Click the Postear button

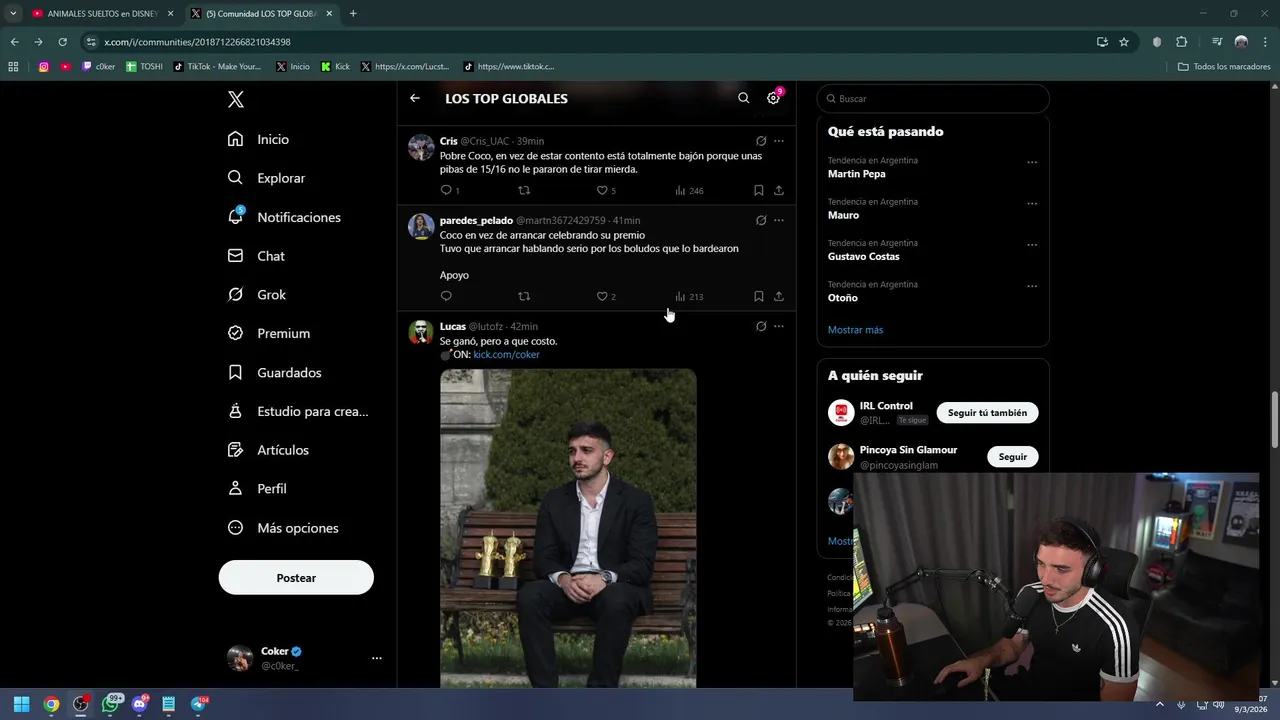tap(296, 578)
